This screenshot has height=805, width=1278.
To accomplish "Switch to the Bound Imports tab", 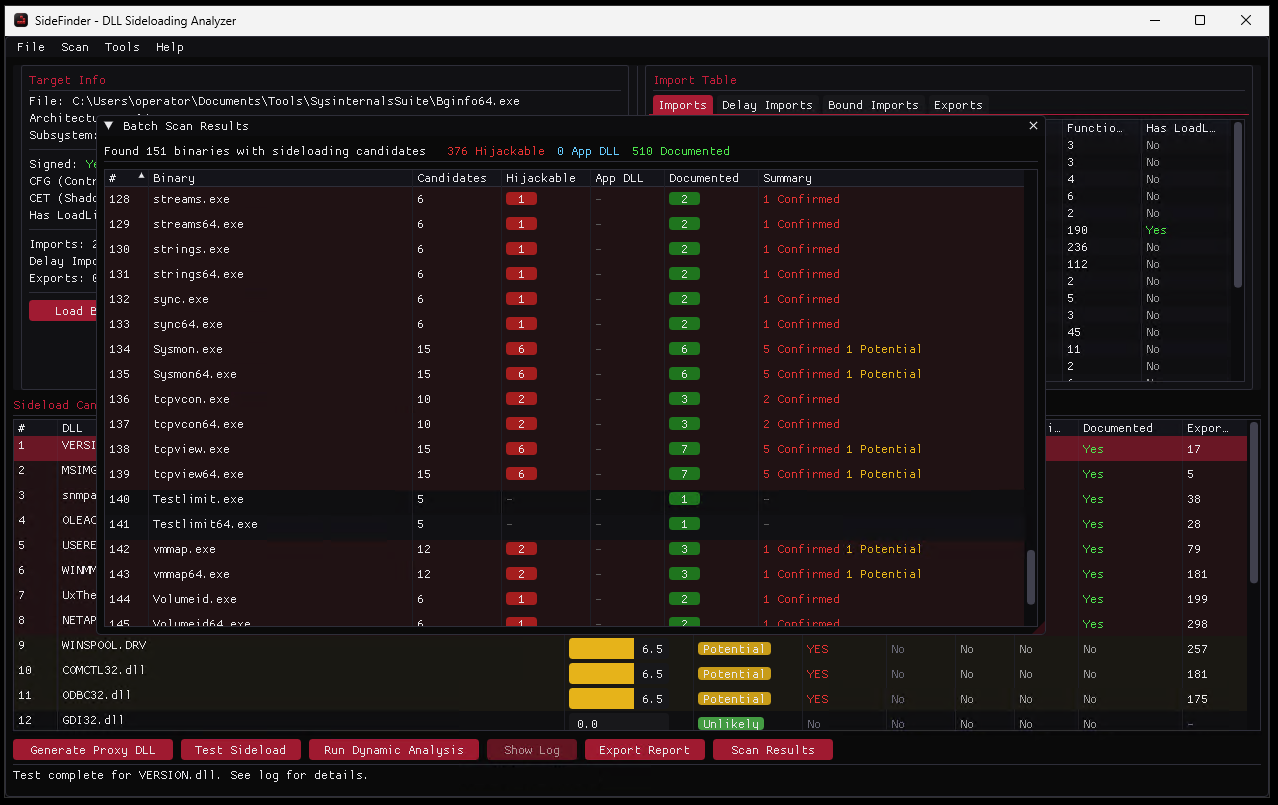I will pos(873,105).
